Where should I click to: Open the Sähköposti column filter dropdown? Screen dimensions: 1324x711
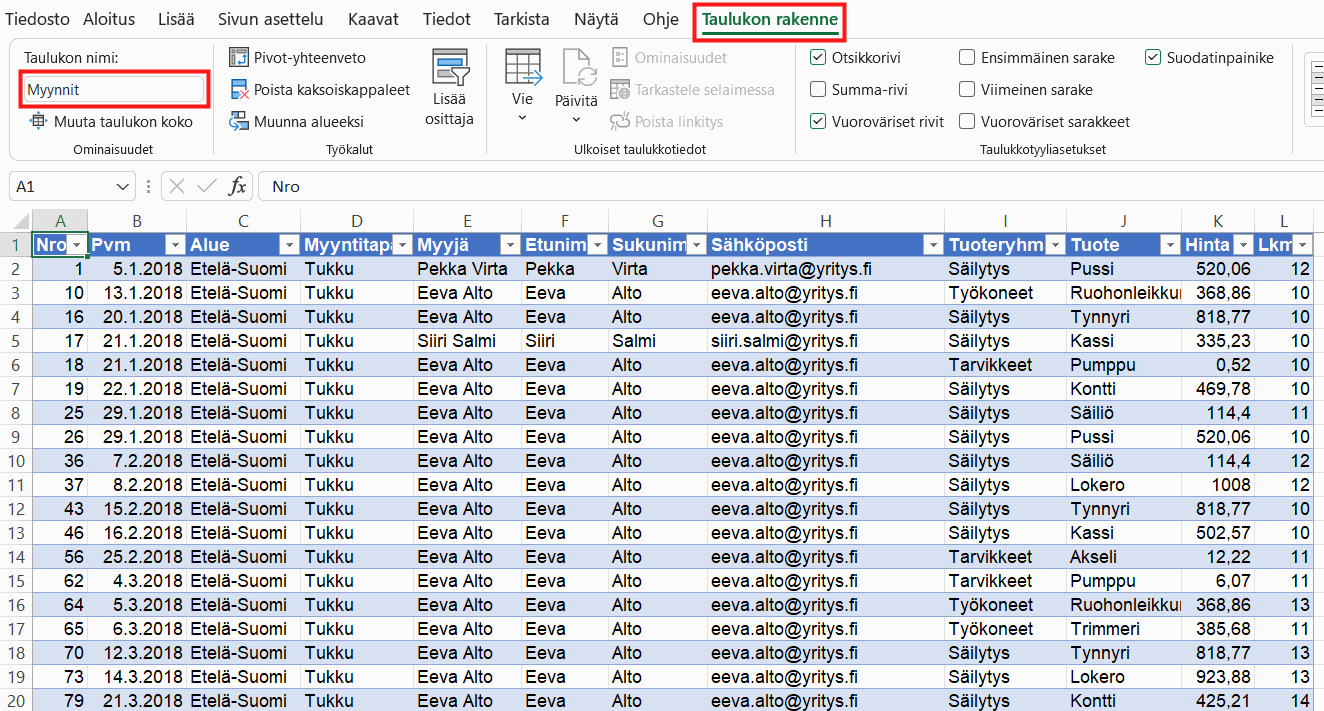click(932, 245)
